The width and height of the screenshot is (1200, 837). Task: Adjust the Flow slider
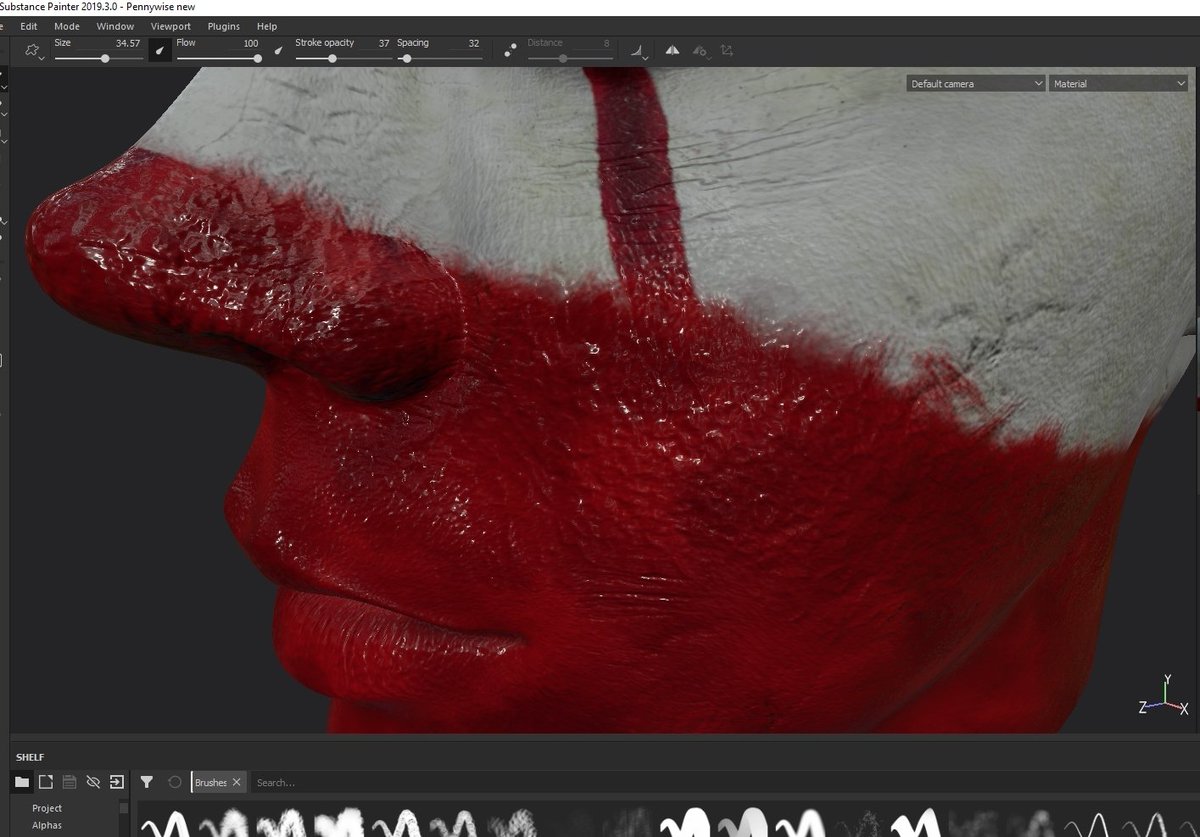click(219, 59)
